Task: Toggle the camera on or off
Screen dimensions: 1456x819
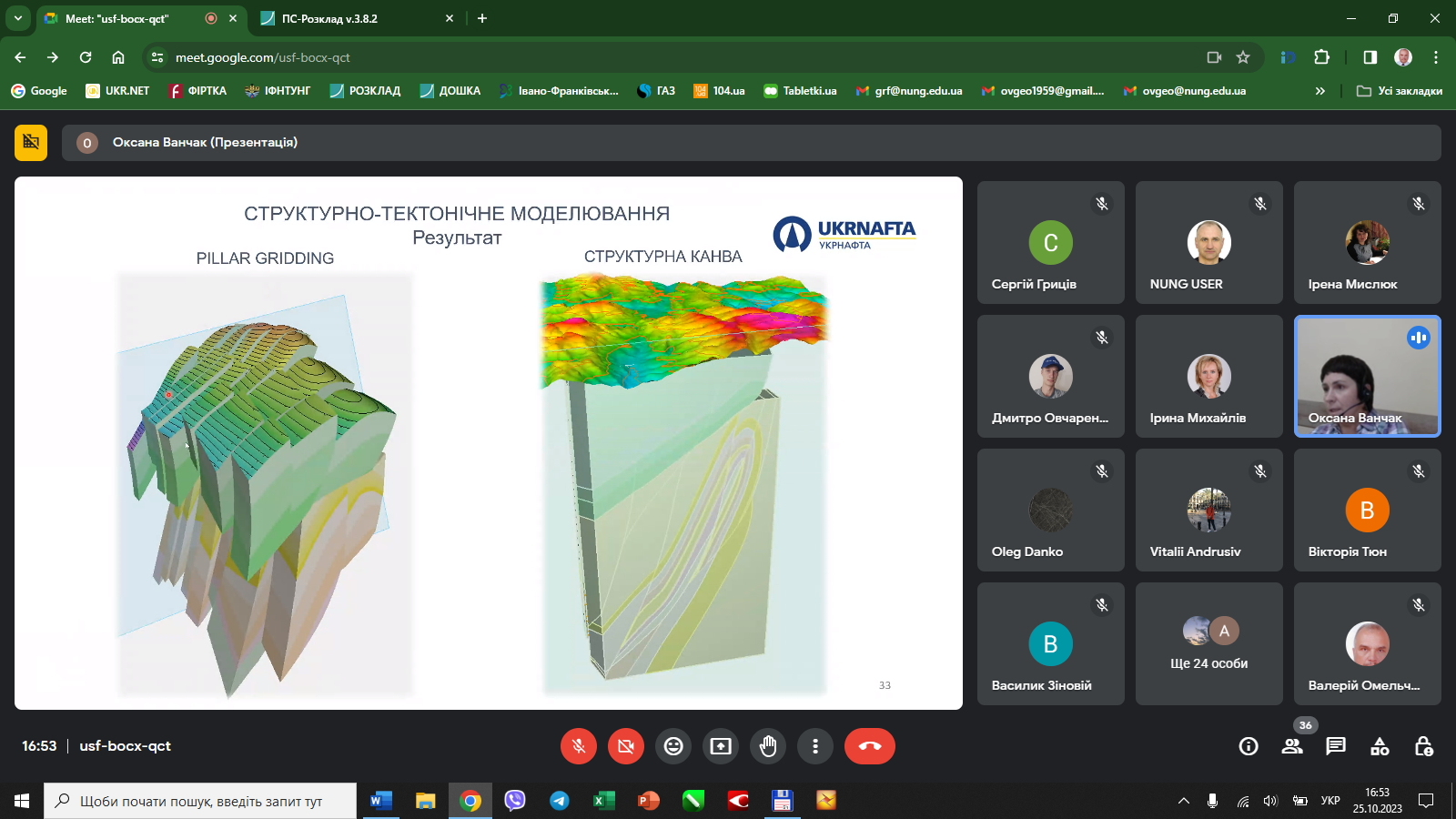Action: click(626, 746)
